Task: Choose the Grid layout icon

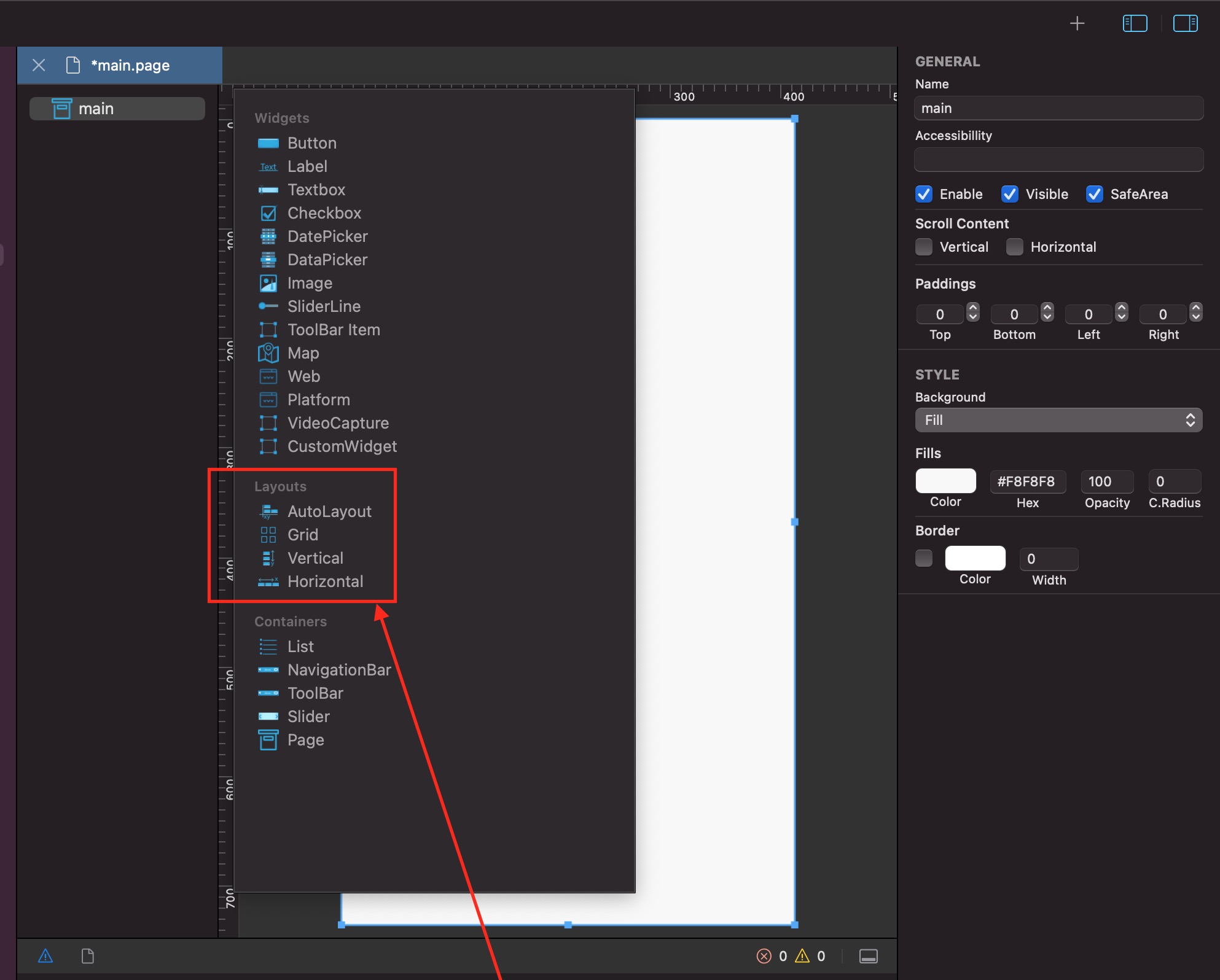Action: click(x=268, y=535)
